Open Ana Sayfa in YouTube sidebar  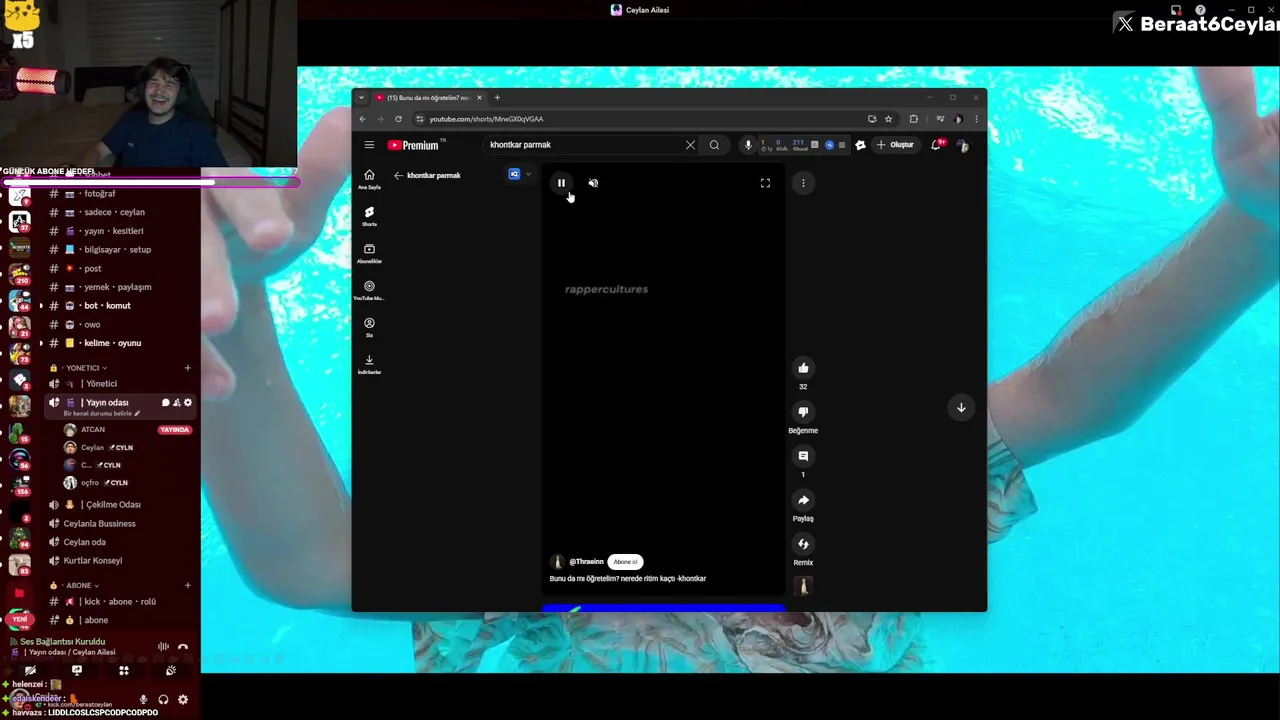point(369,179)
